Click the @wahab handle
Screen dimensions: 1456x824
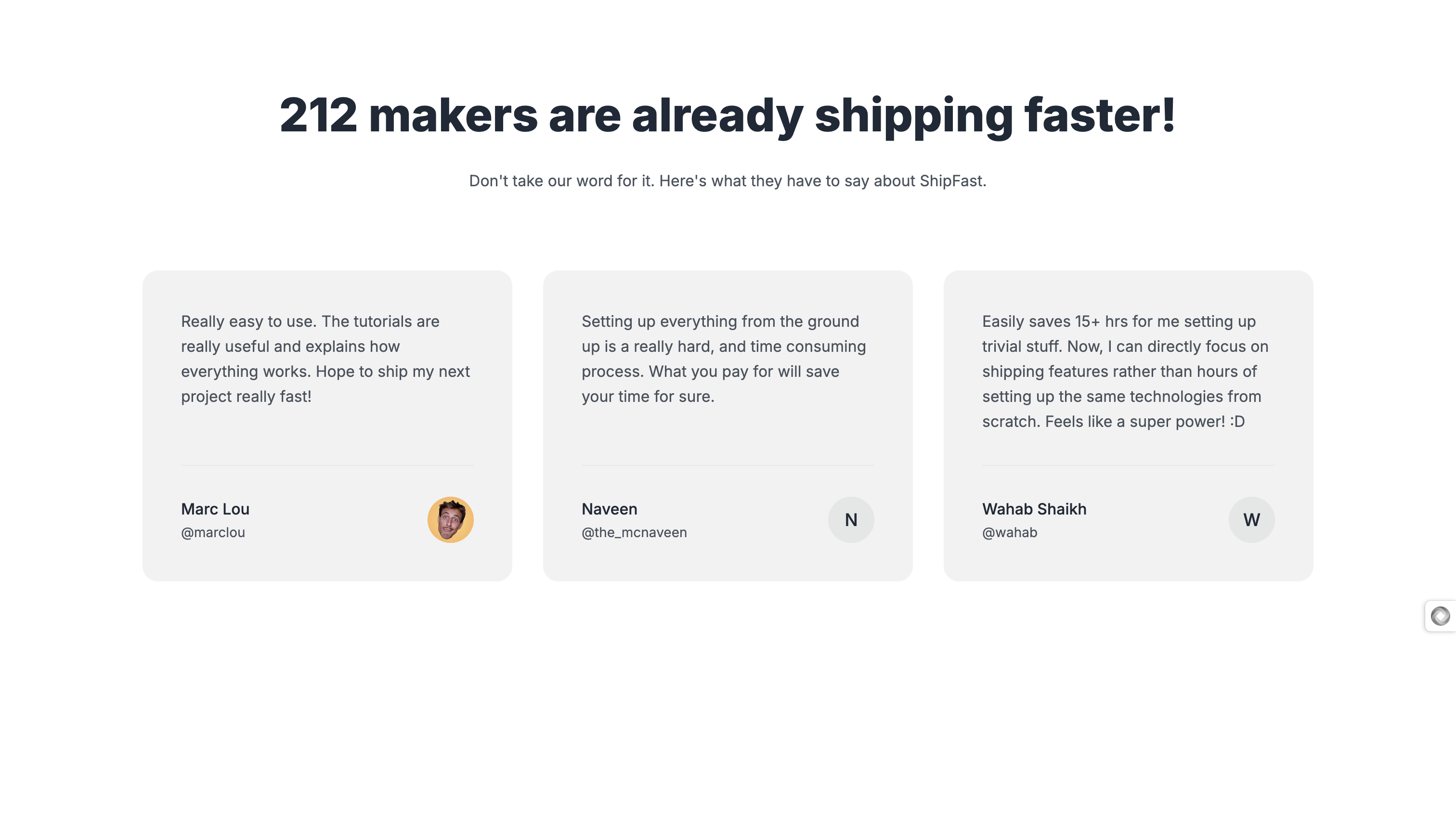point(1009,532)
